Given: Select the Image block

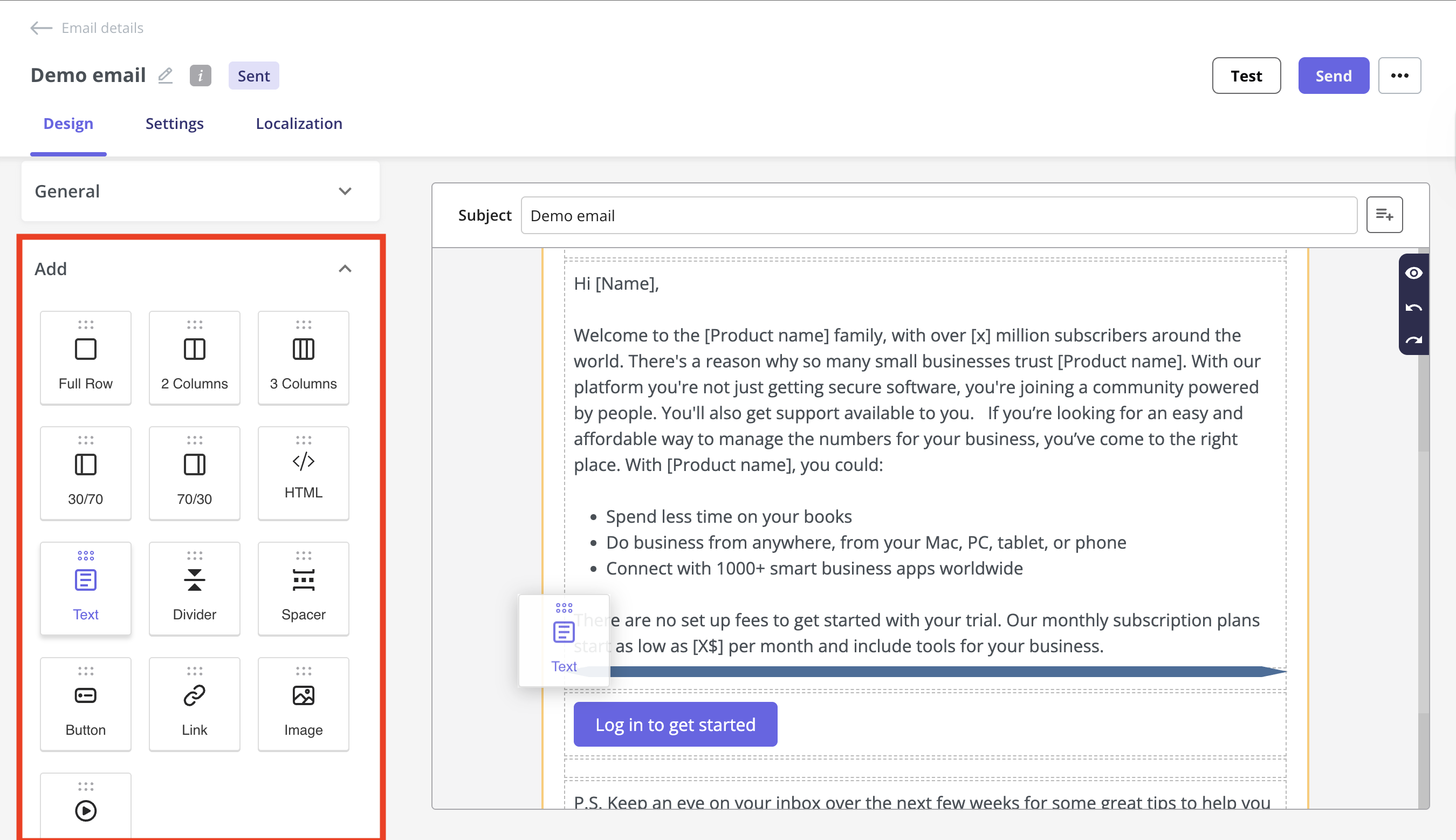Looking at the screenshot, I should 303,704.
